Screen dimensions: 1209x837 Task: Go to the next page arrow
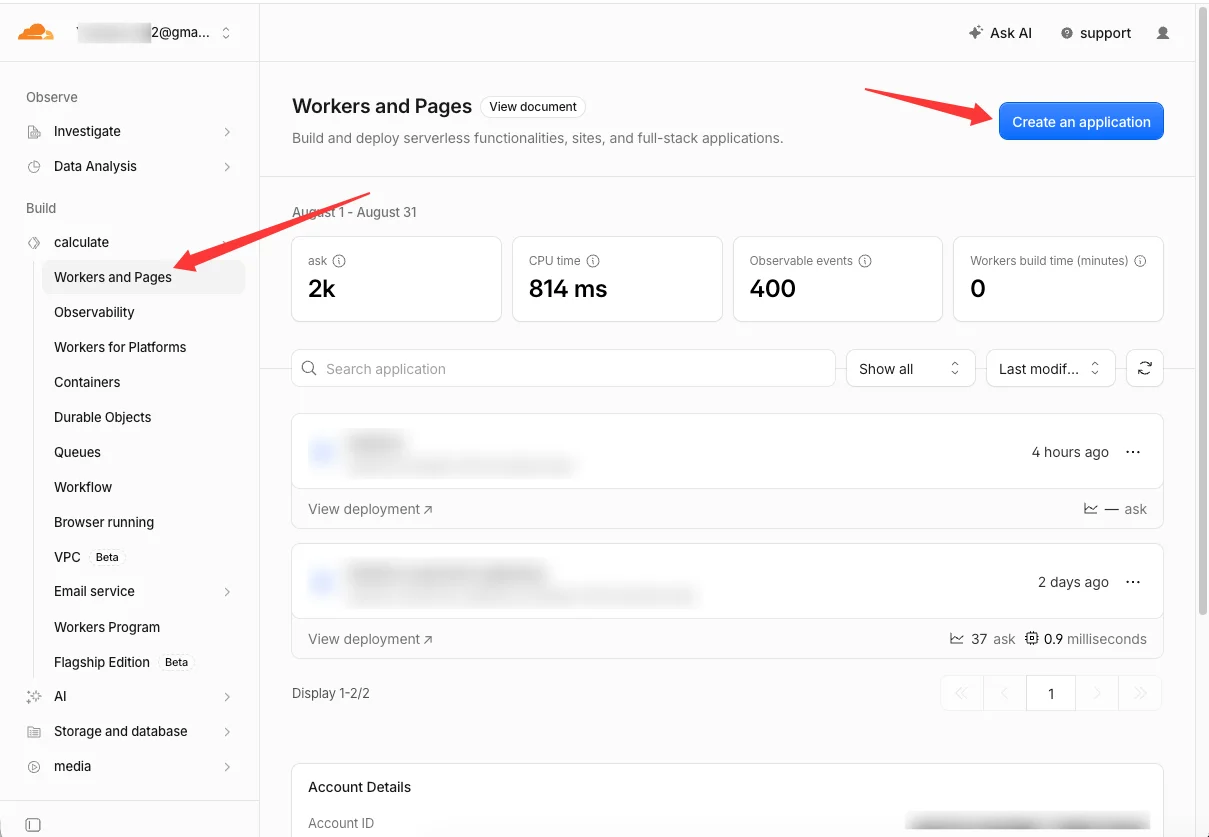point(1097,693)
